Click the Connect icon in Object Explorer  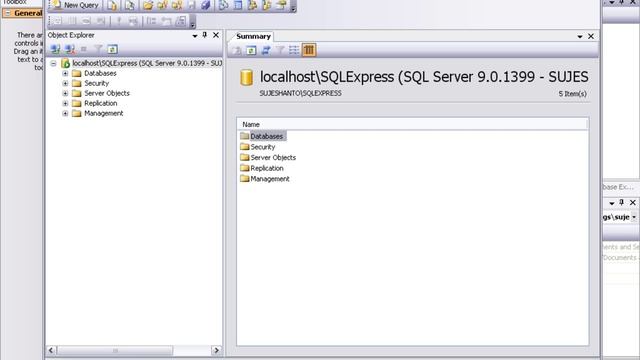coord(55,49)
